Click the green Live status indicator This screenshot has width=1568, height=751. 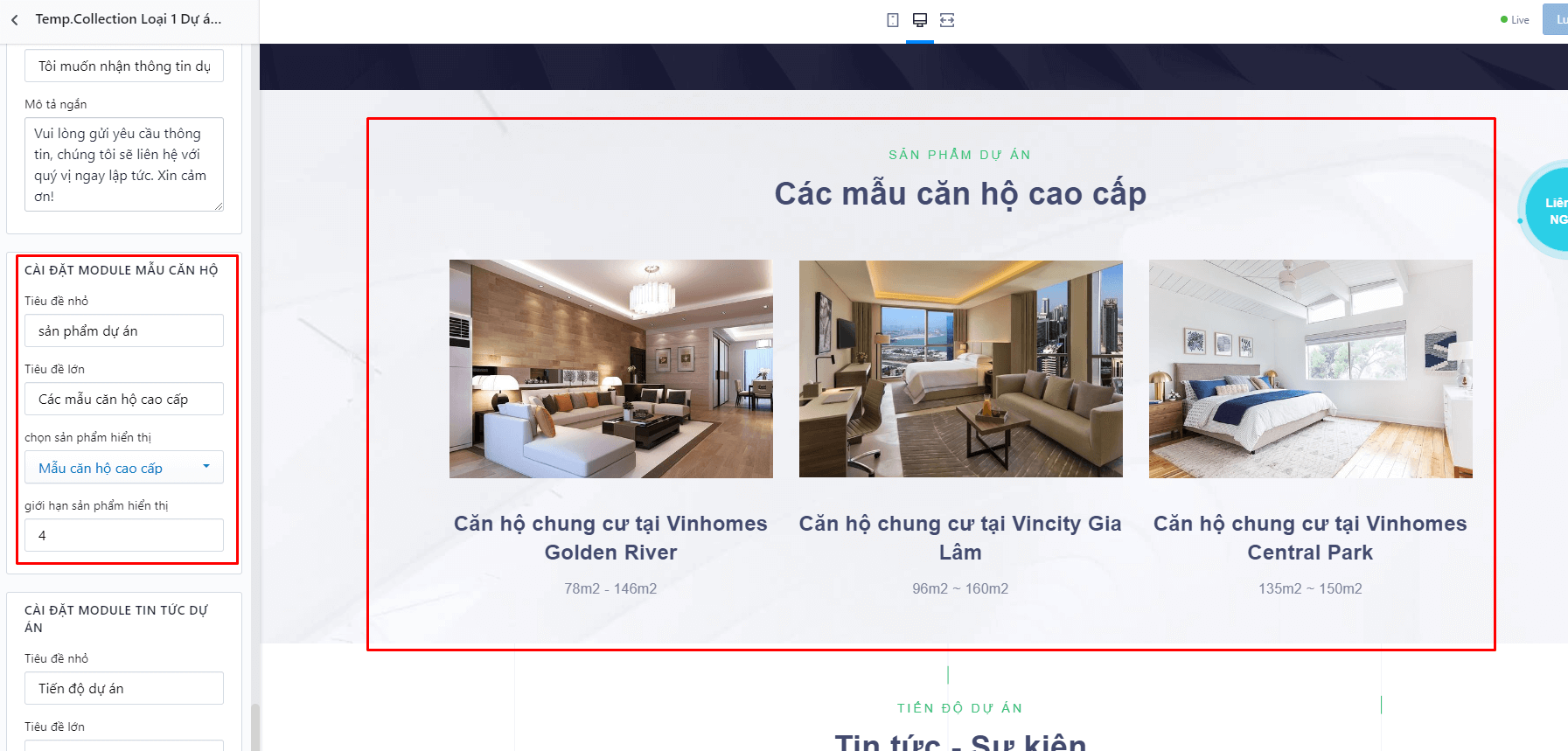pyautogui.click(x=1515, y=20)
